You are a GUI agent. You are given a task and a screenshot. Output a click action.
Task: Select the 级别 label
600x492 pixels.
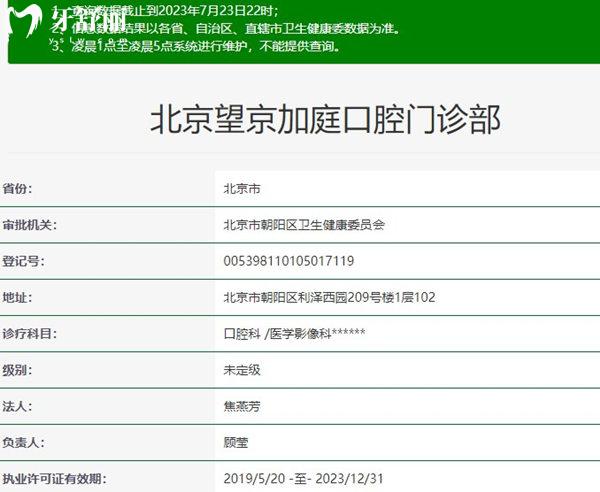(x=17, y=370)
